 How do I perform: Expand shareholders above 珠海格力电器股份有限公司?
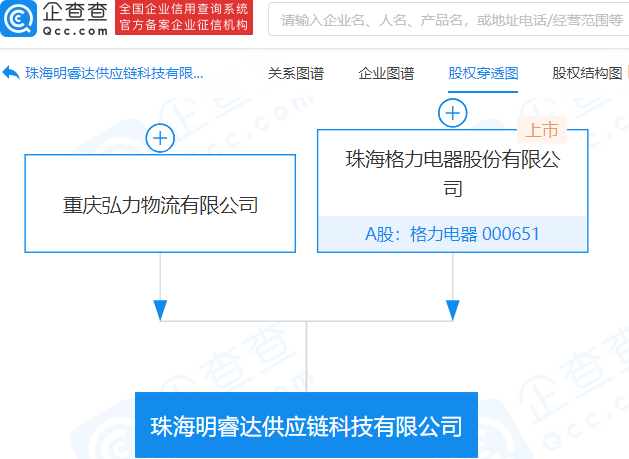tap(452, 113)
